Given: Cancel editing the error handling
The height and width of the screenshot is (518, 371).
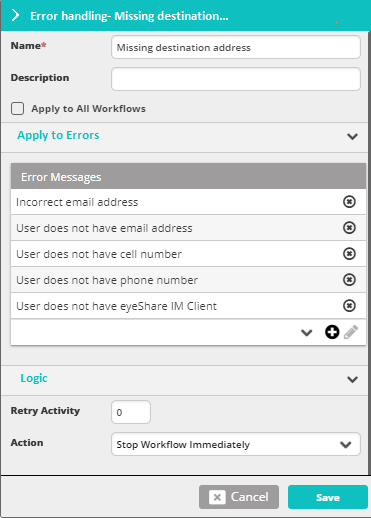Looking at the screenshot, I should 239,497.
